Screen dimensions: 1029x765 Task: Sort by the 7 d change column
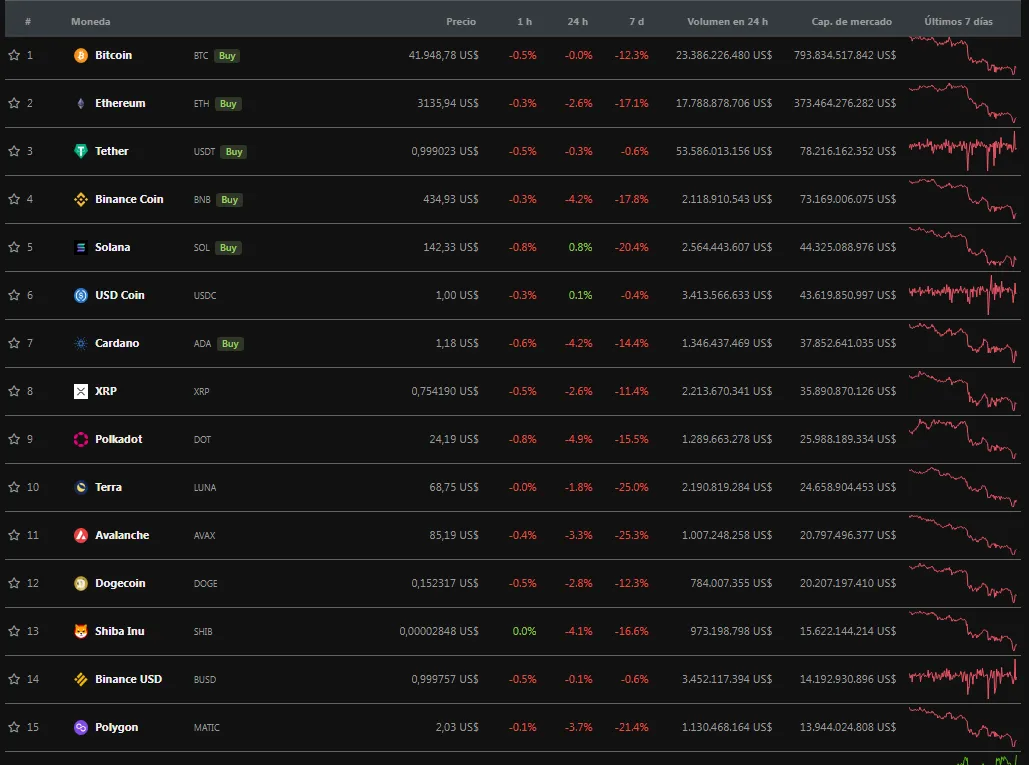tap(637, 22)
